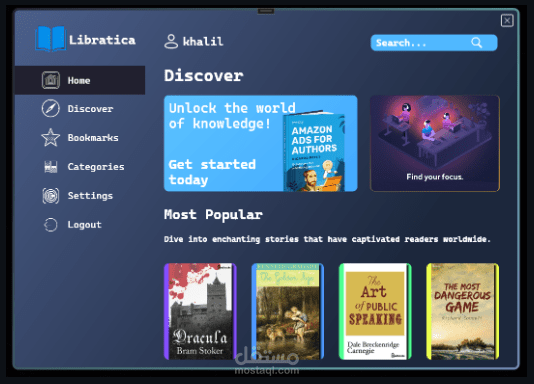Click the Home house icon
Viewport: 534px width, 384px height.
click(x=51, y=80)
